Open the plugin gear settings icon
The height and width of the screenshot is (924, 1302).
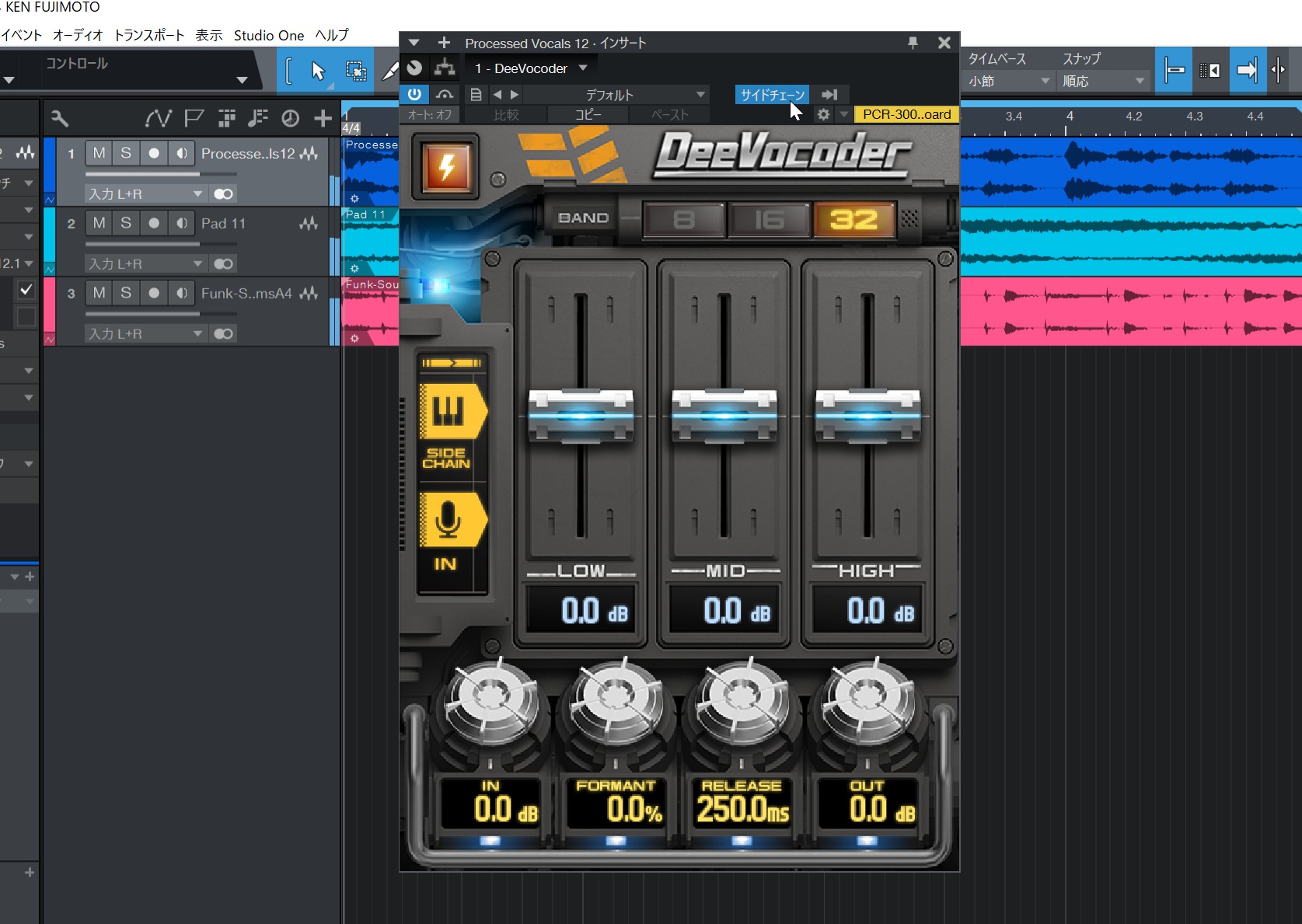click(x=823, y=114)
